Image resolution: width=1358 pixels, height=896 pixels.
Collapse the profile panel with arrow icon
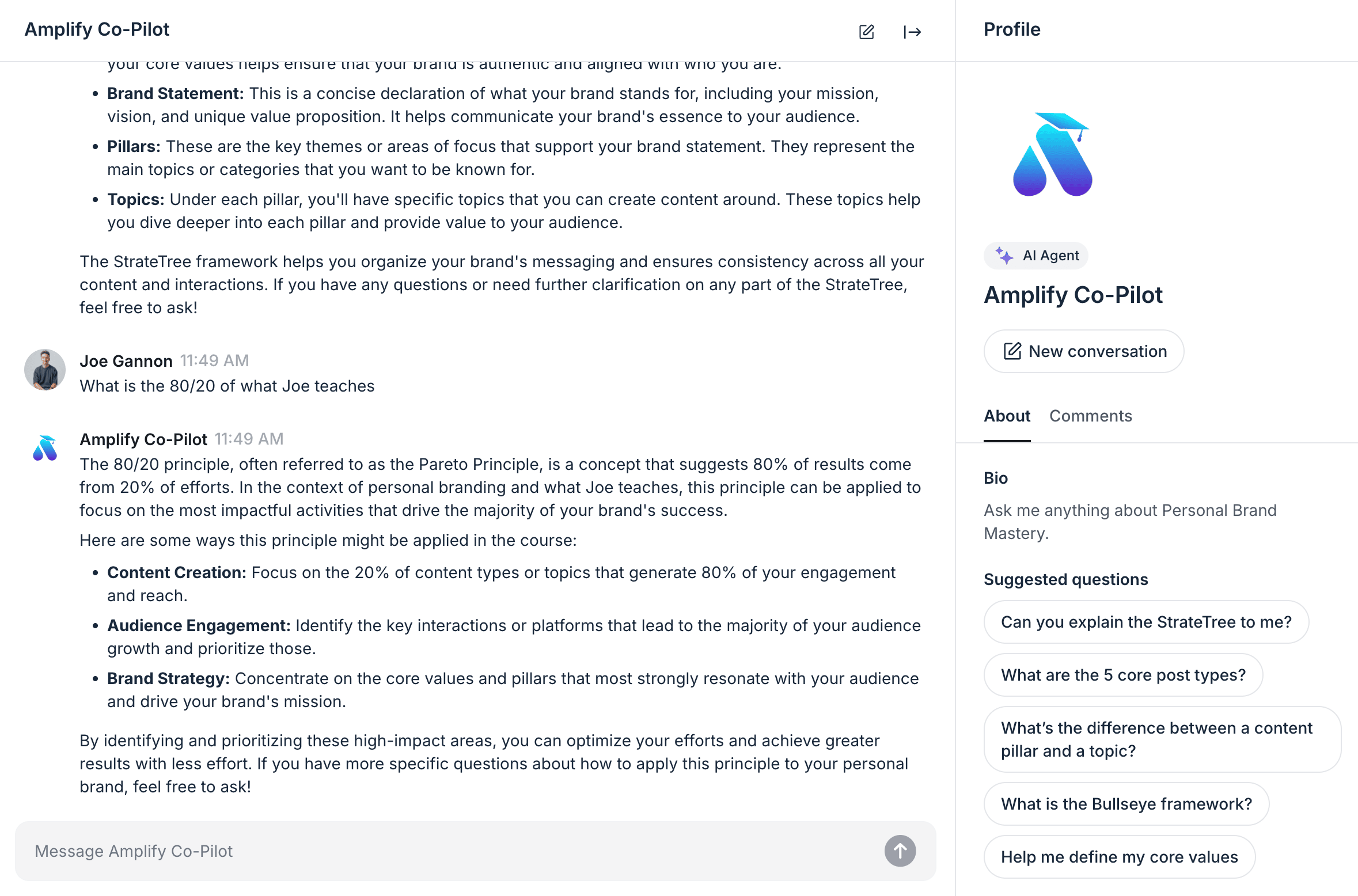(x=912, y=32)
